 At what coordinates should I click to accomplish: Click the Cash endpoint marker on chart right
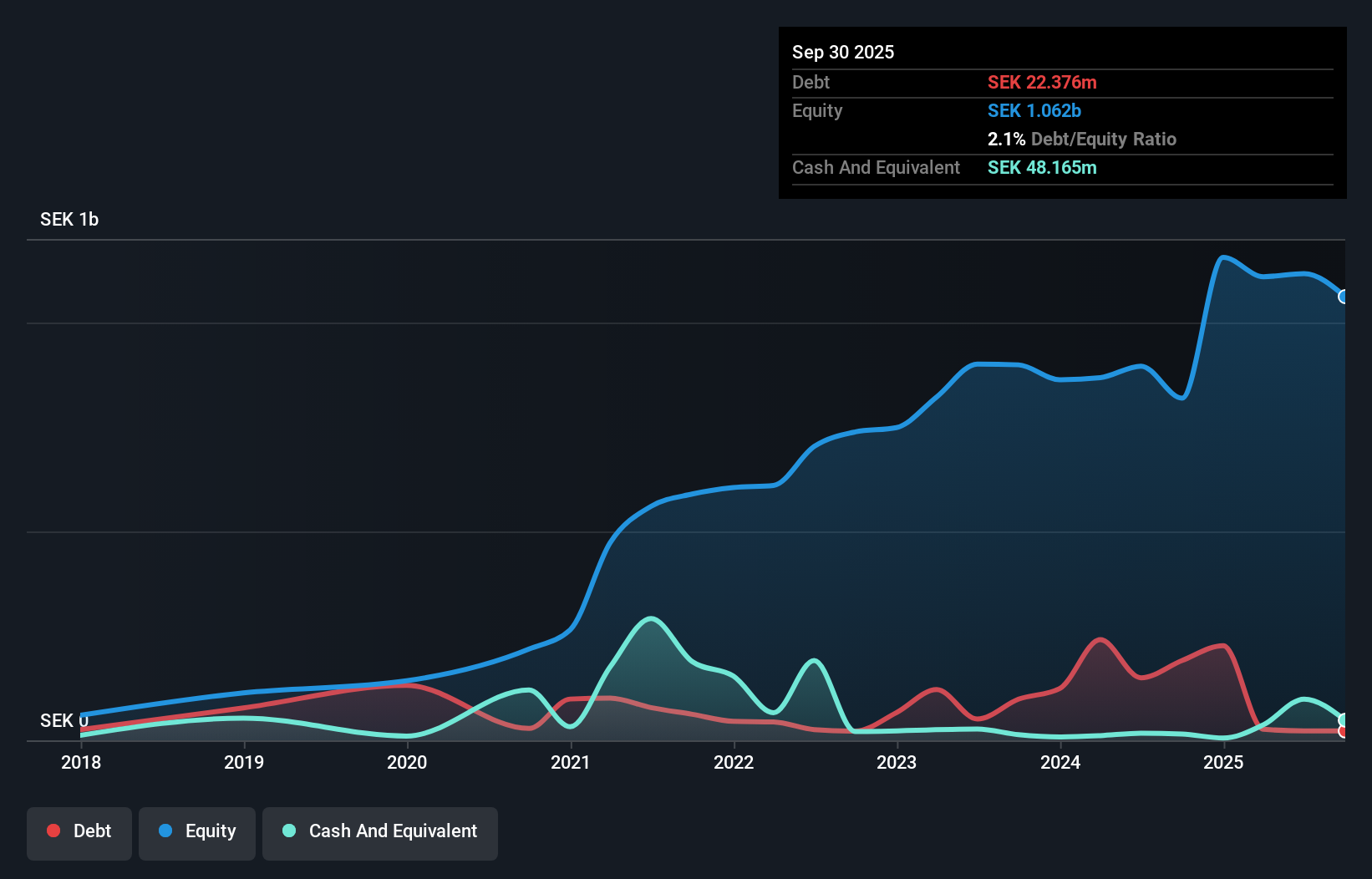click(1342, 719)
